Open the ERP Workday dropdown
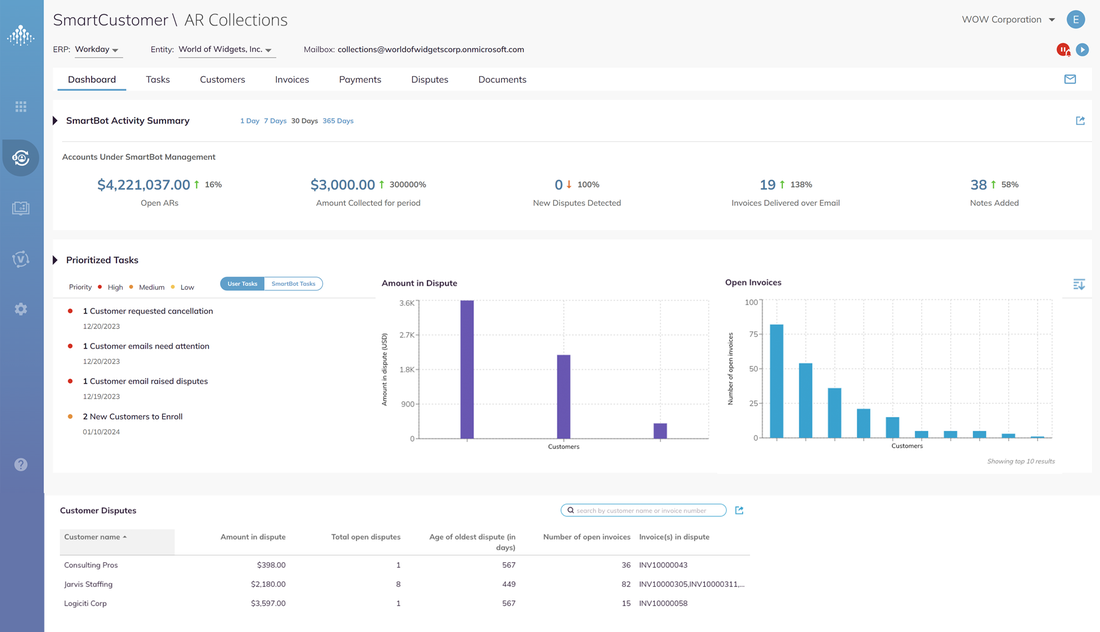Image resolution: width=1100 pixels, height=632 pixels. [x=97, y=48]
